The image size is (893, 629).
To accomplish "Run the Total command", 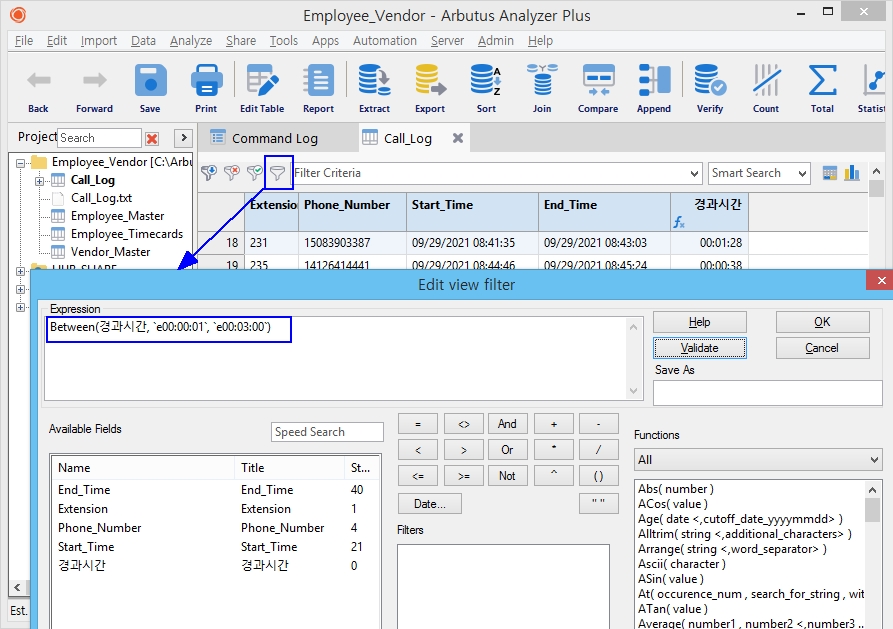I will tap(822, 88).
